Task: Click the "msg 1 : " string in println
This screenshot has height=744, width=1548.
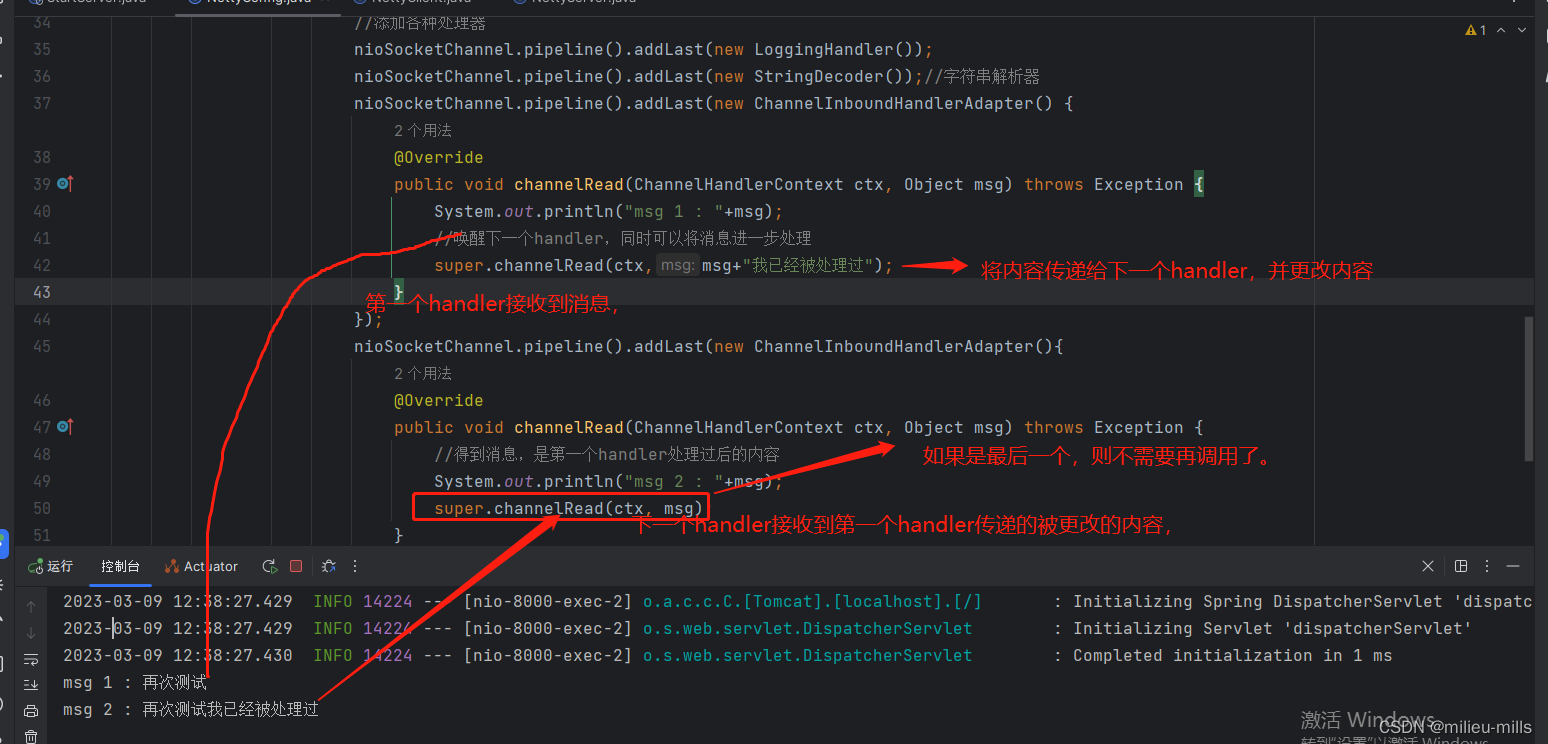Action: click(x=674, y=211)
